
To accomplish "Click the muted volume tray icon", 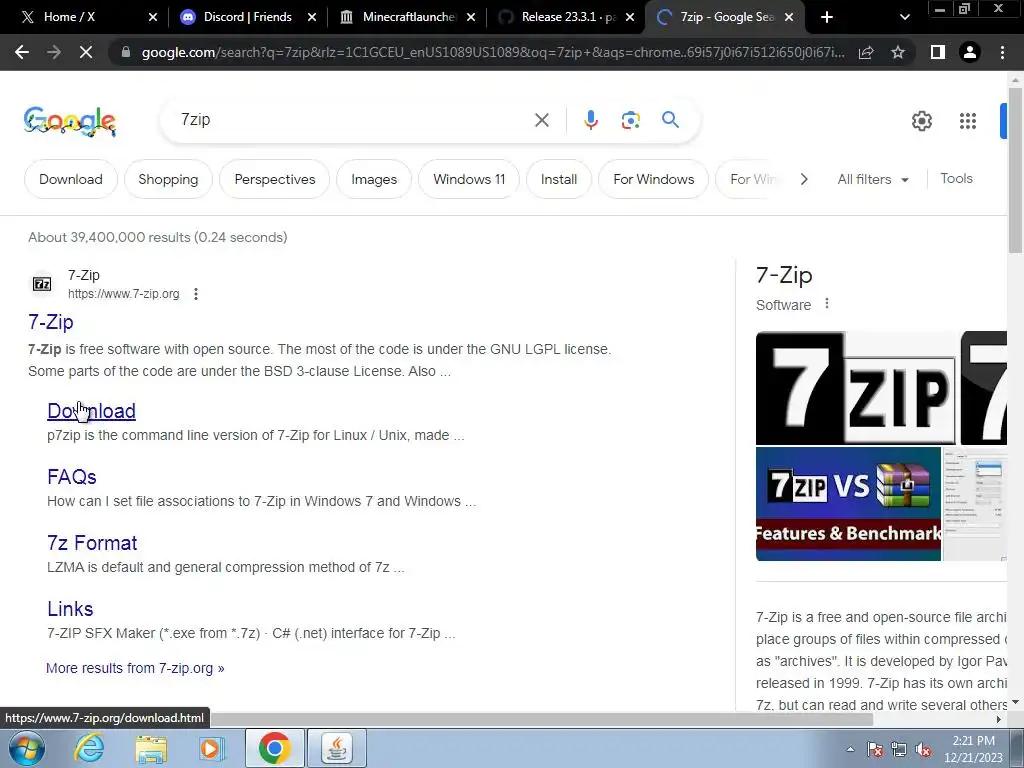I will (x=923, y=750).
